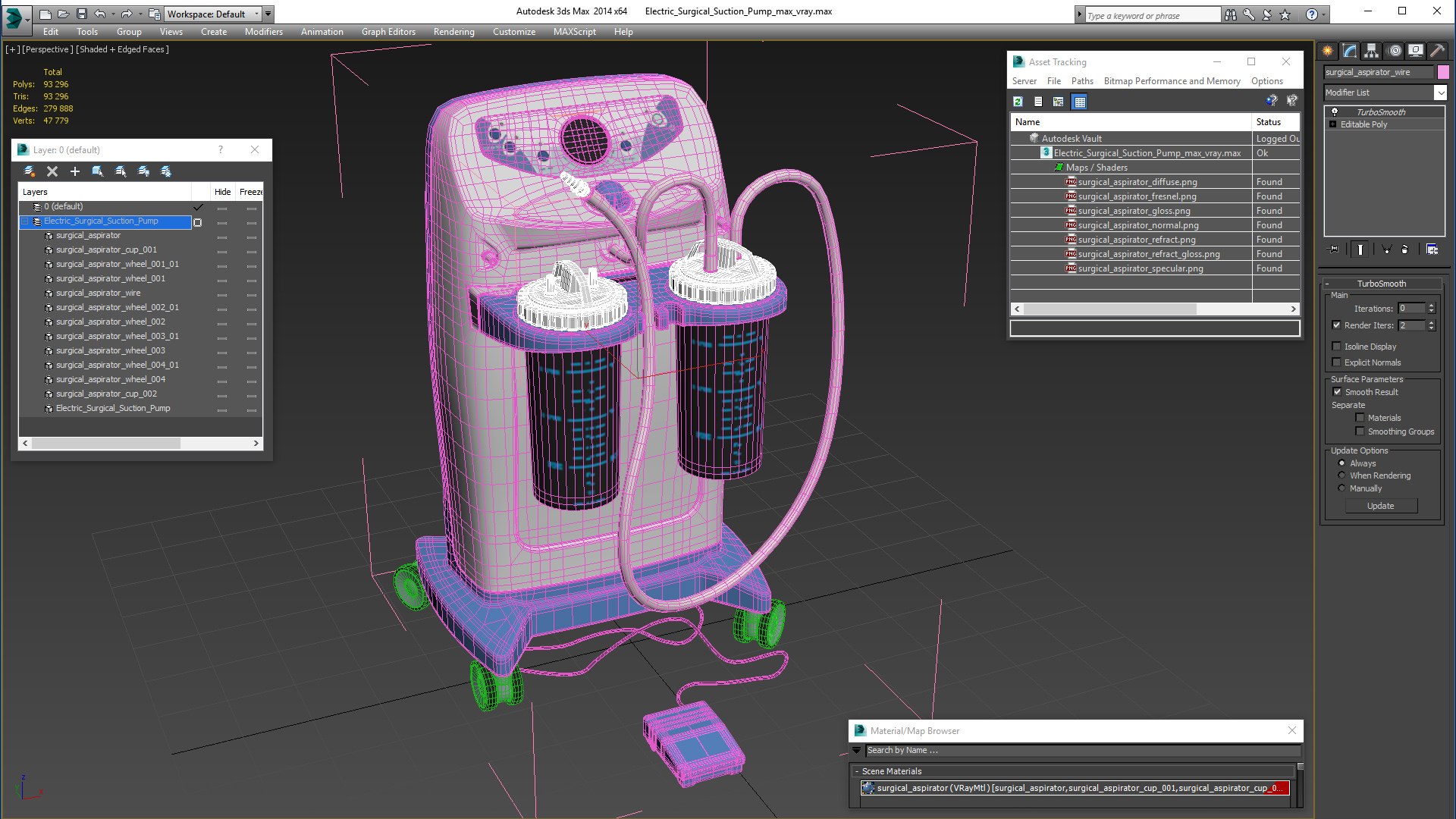Click Add Selected Objects plus icon in Layer dialog

tap(75, 171)
